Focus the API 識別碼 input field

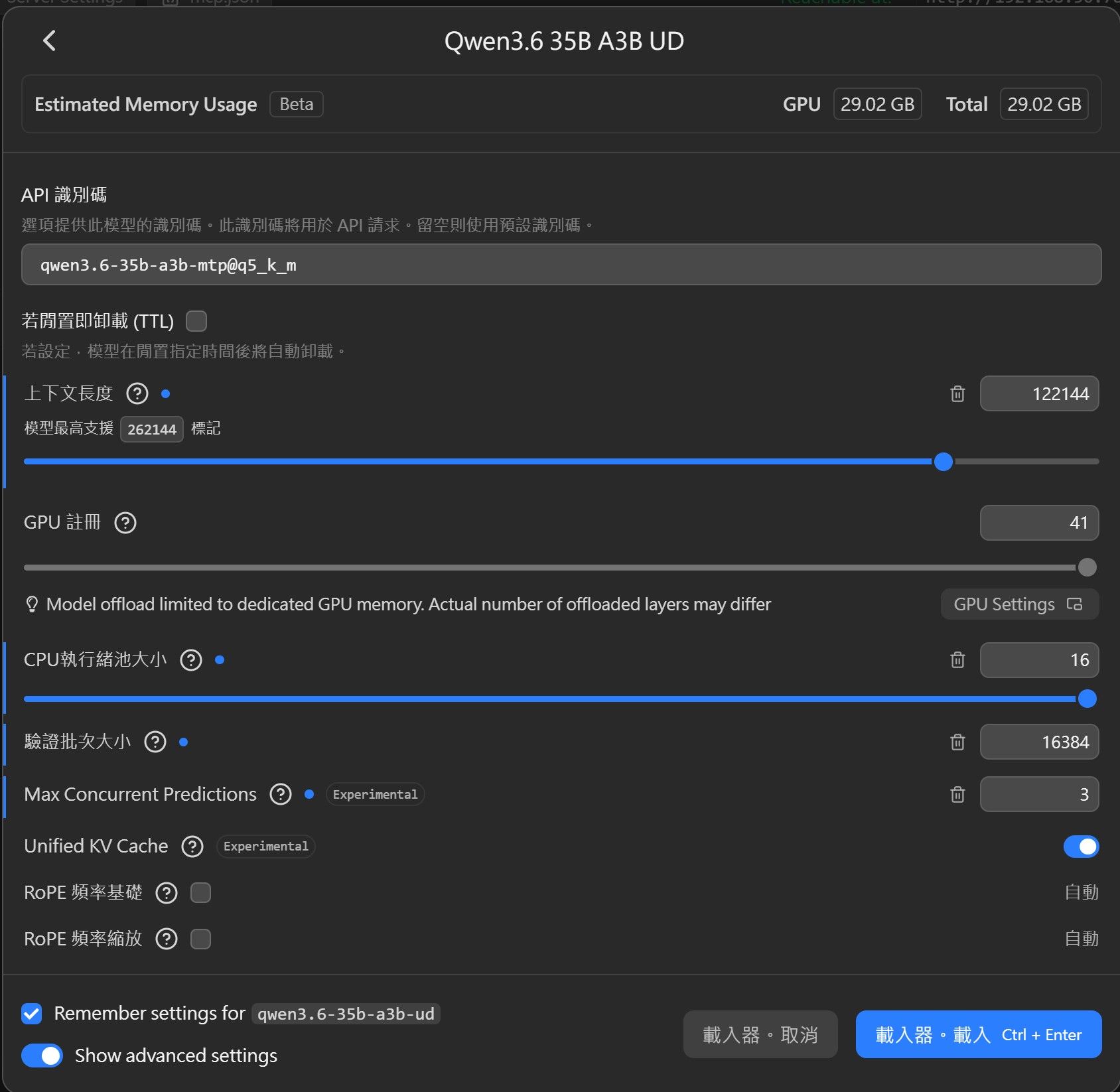(x=561, y=265)
